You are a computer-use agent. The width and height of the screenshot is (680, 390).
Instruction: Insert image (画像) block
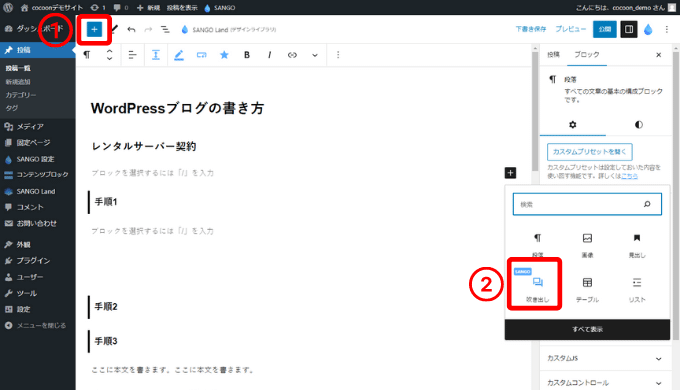tap(587, 245)
